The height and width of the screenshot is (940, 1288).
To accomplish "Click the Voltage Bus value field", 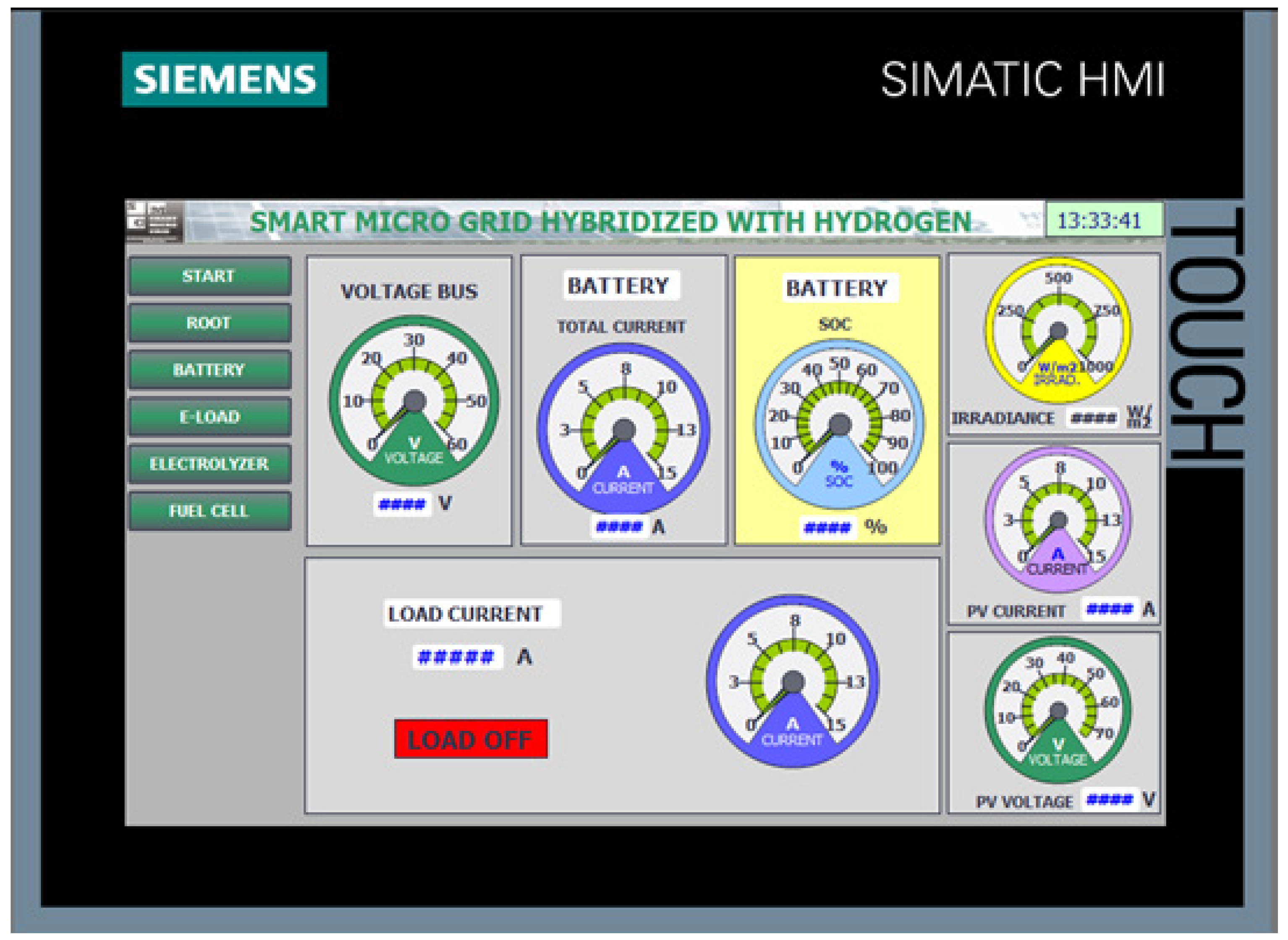I will 402,504.
